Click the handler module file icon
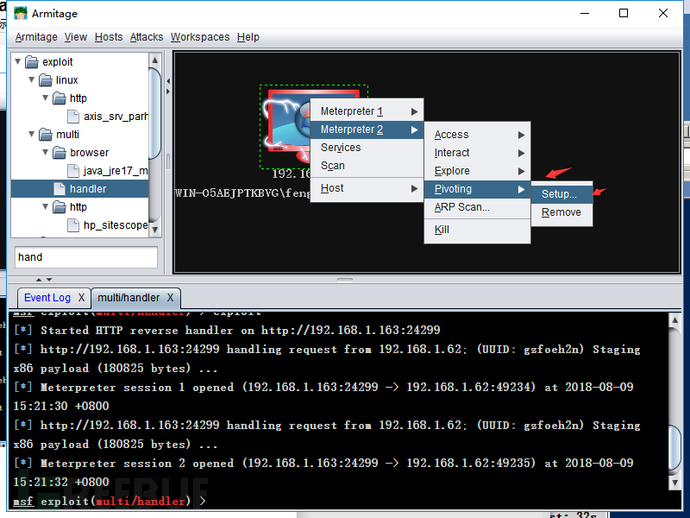This screenshot has width=690, height=518. click(x=59, y=189)
